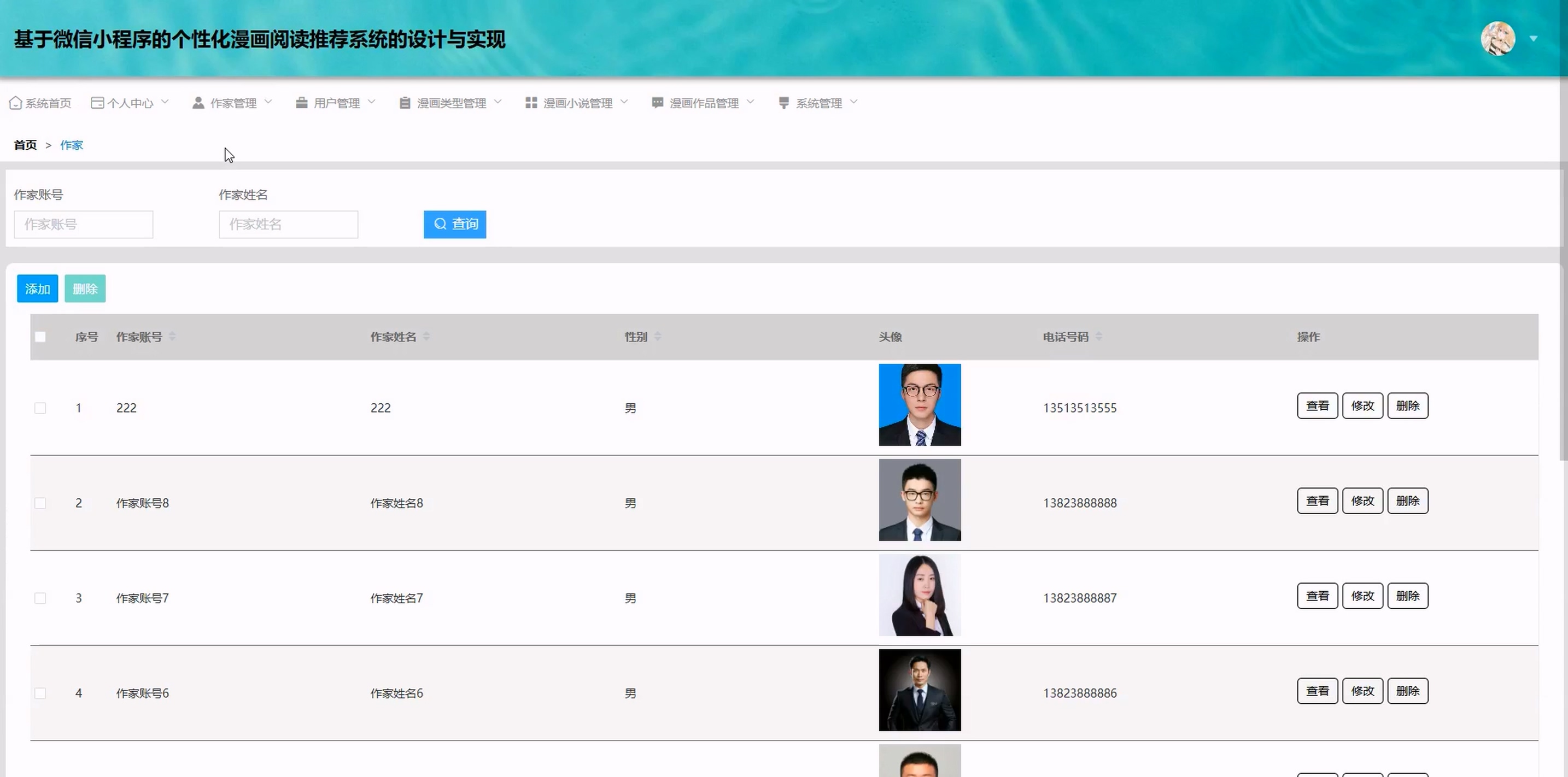
Task: Click the 添加 button to add a writer
Action: [x=37, y=289]
